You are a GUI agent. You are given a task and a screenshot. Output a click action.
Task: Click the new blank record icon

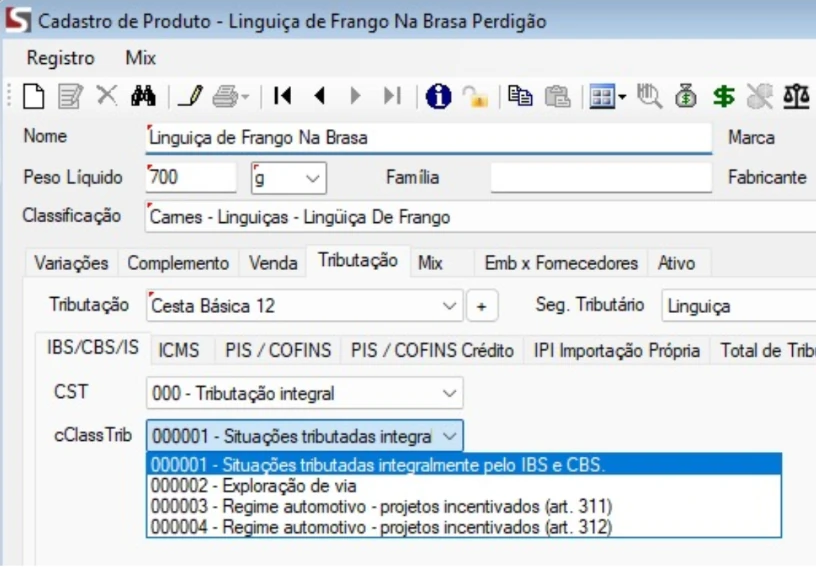tap(34, 97)
